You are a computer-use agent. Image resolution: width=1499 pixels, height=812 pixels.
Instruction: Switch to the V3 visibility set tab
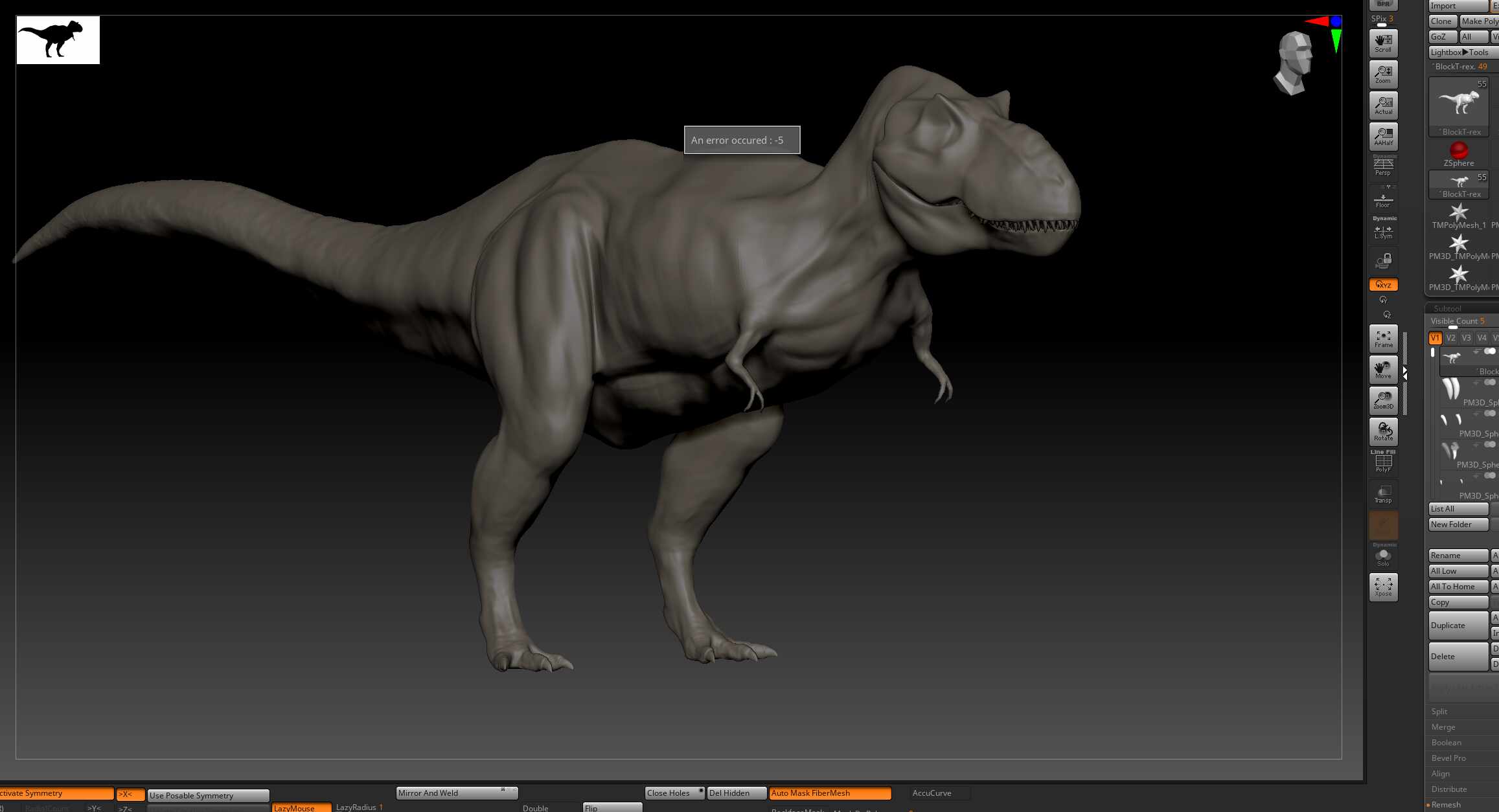[1466, 338]
